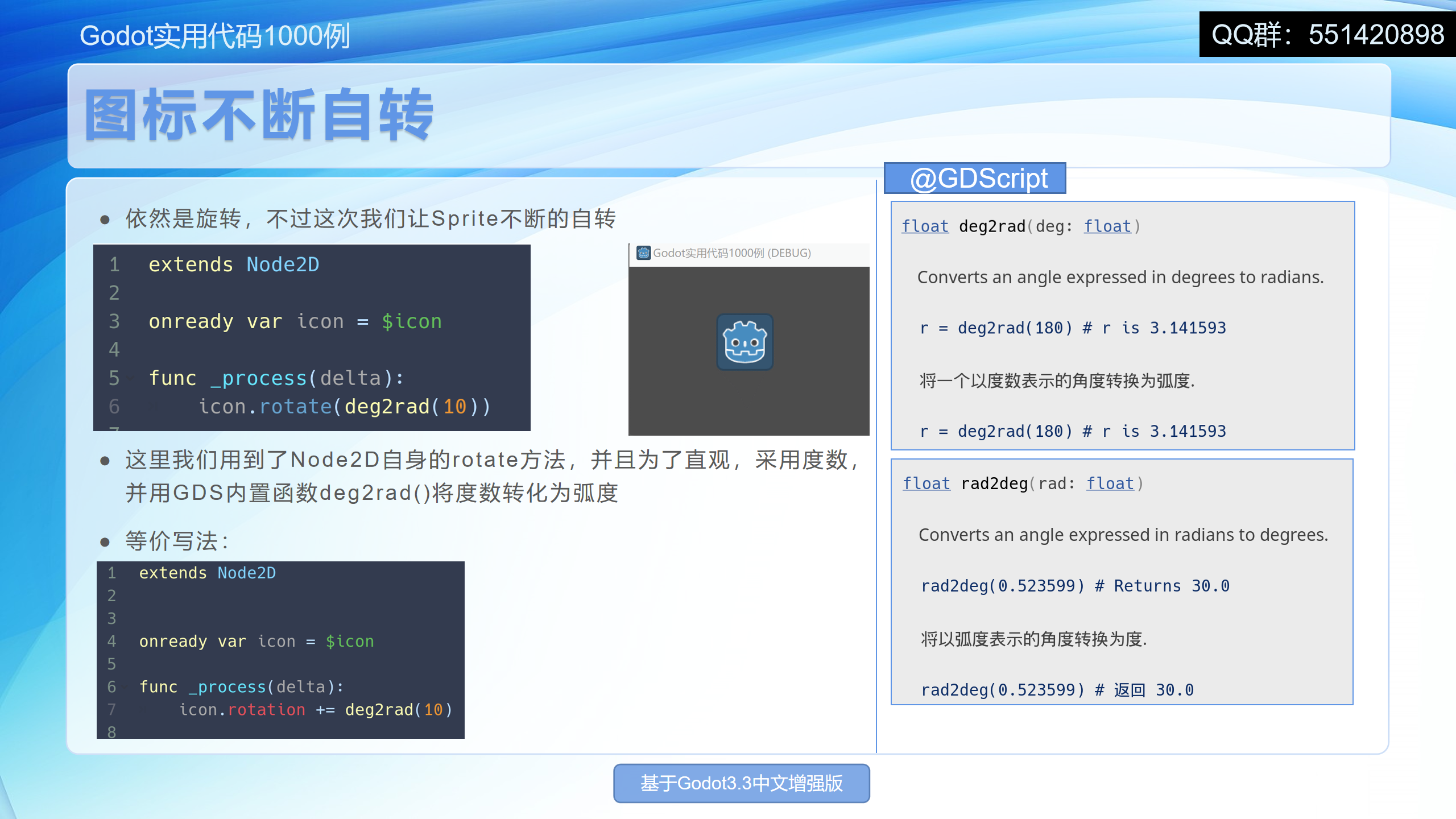Click the first 'r = deg2rad(180) # r is 3.141593' example
Image resolution: width=1456 pixels, height=819 pixels.
(1073, 328)
